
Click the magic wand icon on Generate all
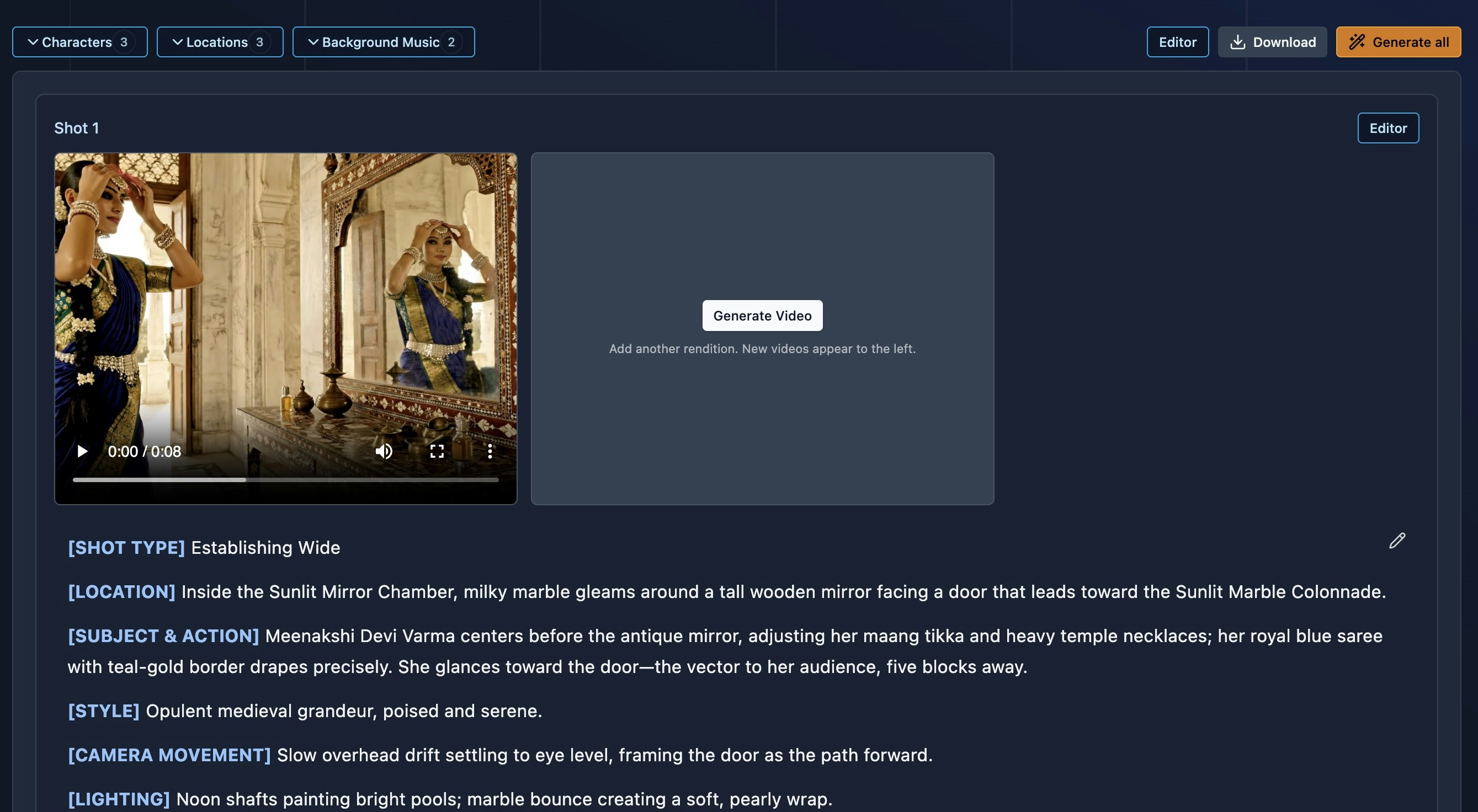(1357, 41)
